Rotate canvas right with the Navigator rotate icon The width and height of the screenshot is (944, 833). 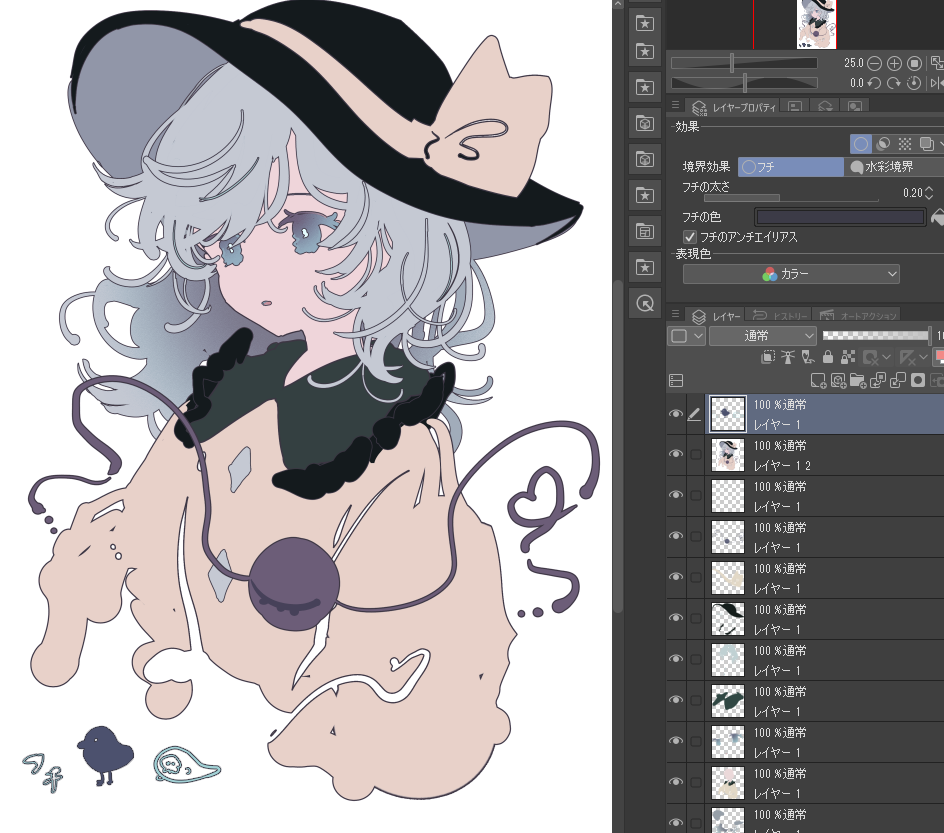click(893, 83)
